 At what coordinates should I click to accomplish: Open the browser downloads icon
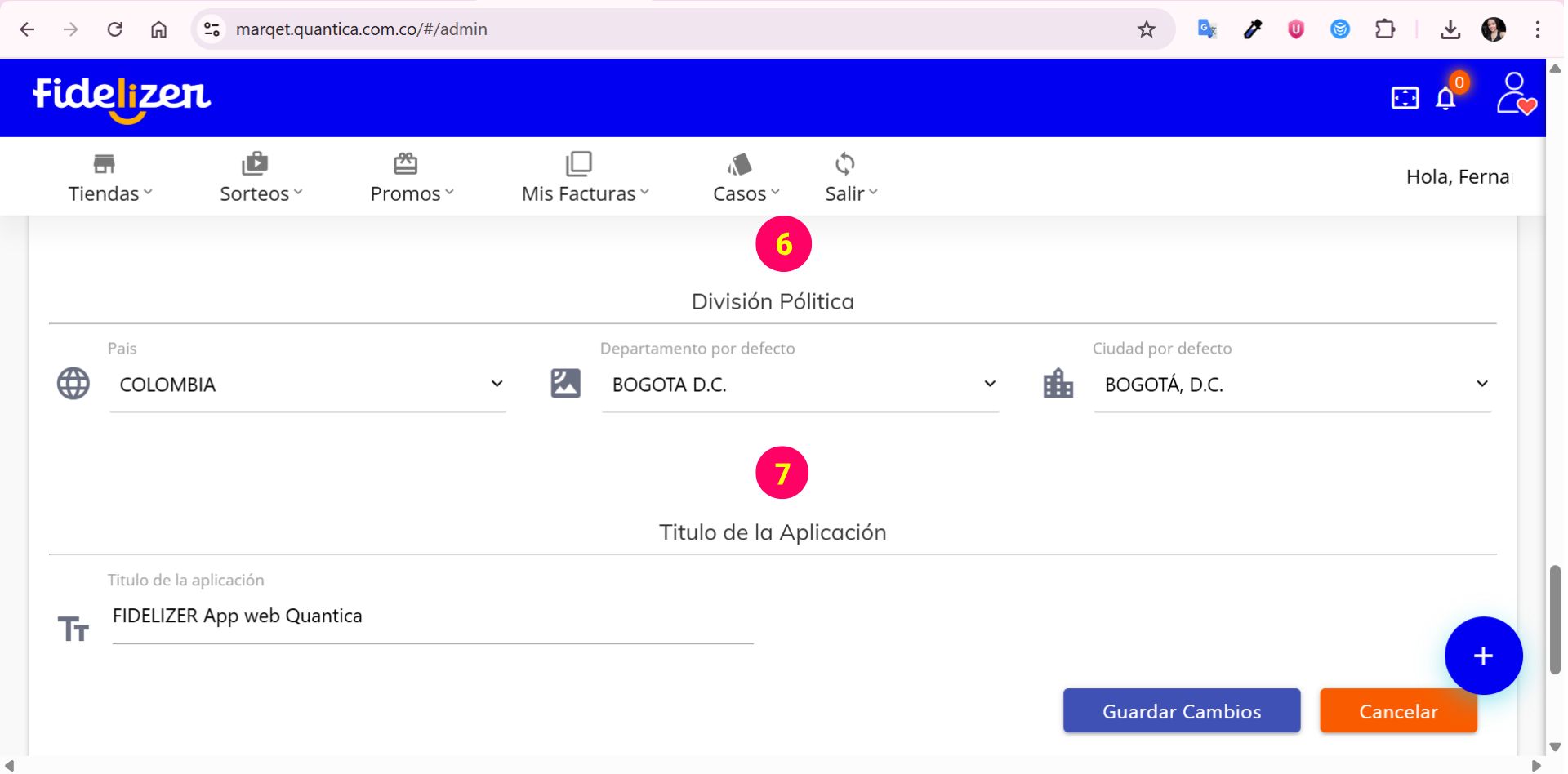(1450, 29)
